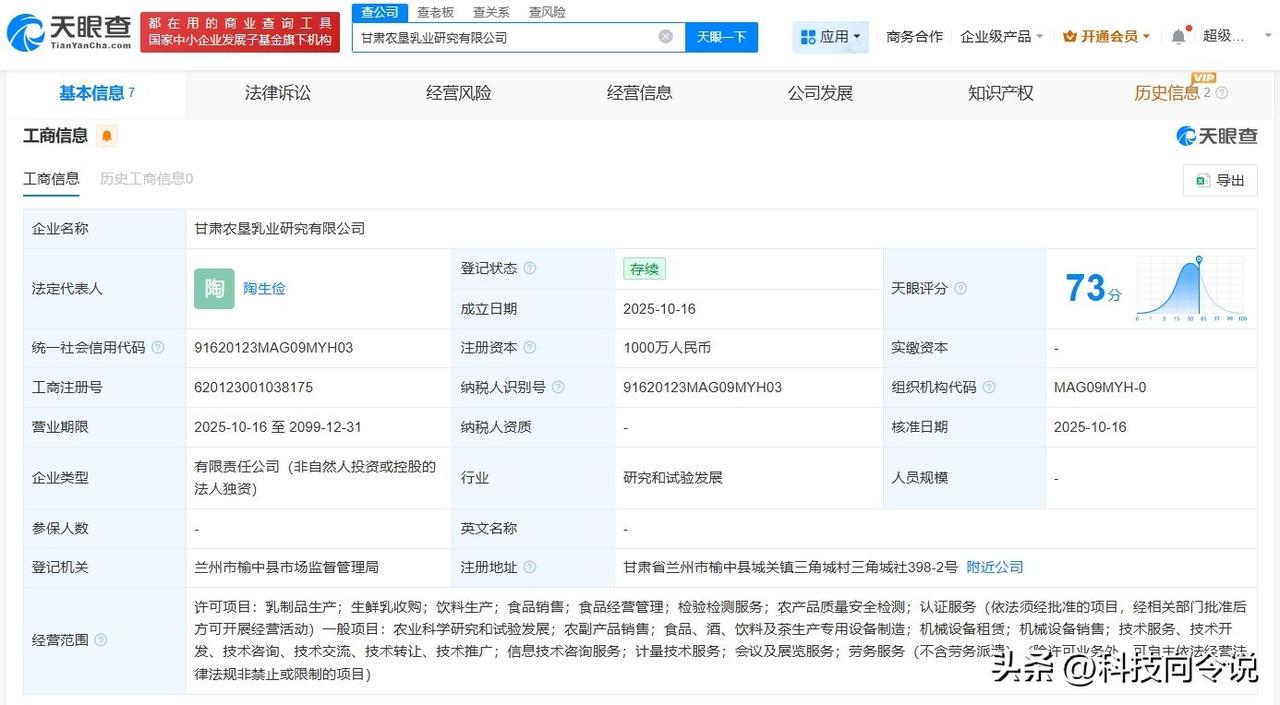Click help icon next to 登记状态

pos(530,268)
